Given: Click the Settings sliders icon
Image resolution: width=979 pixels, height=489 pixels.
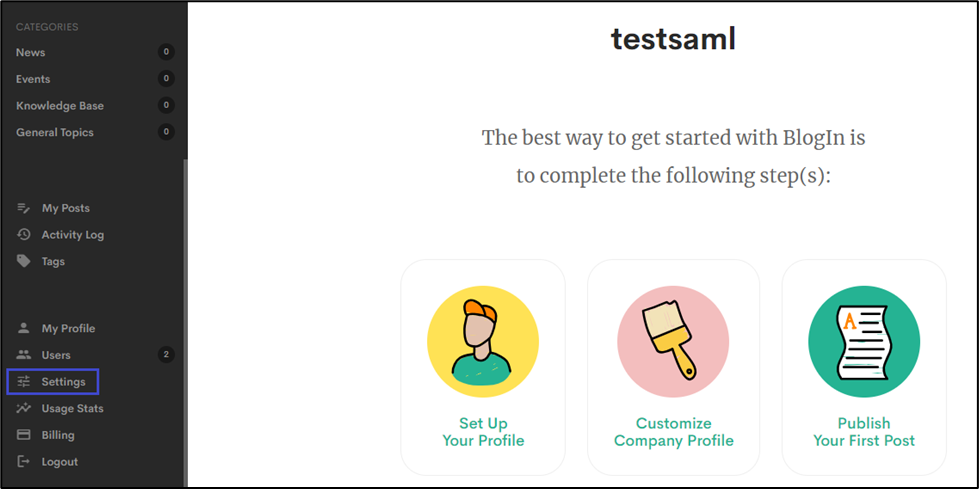Looking at the screenshot, I should pyautogui.click(x=24, y=382).
